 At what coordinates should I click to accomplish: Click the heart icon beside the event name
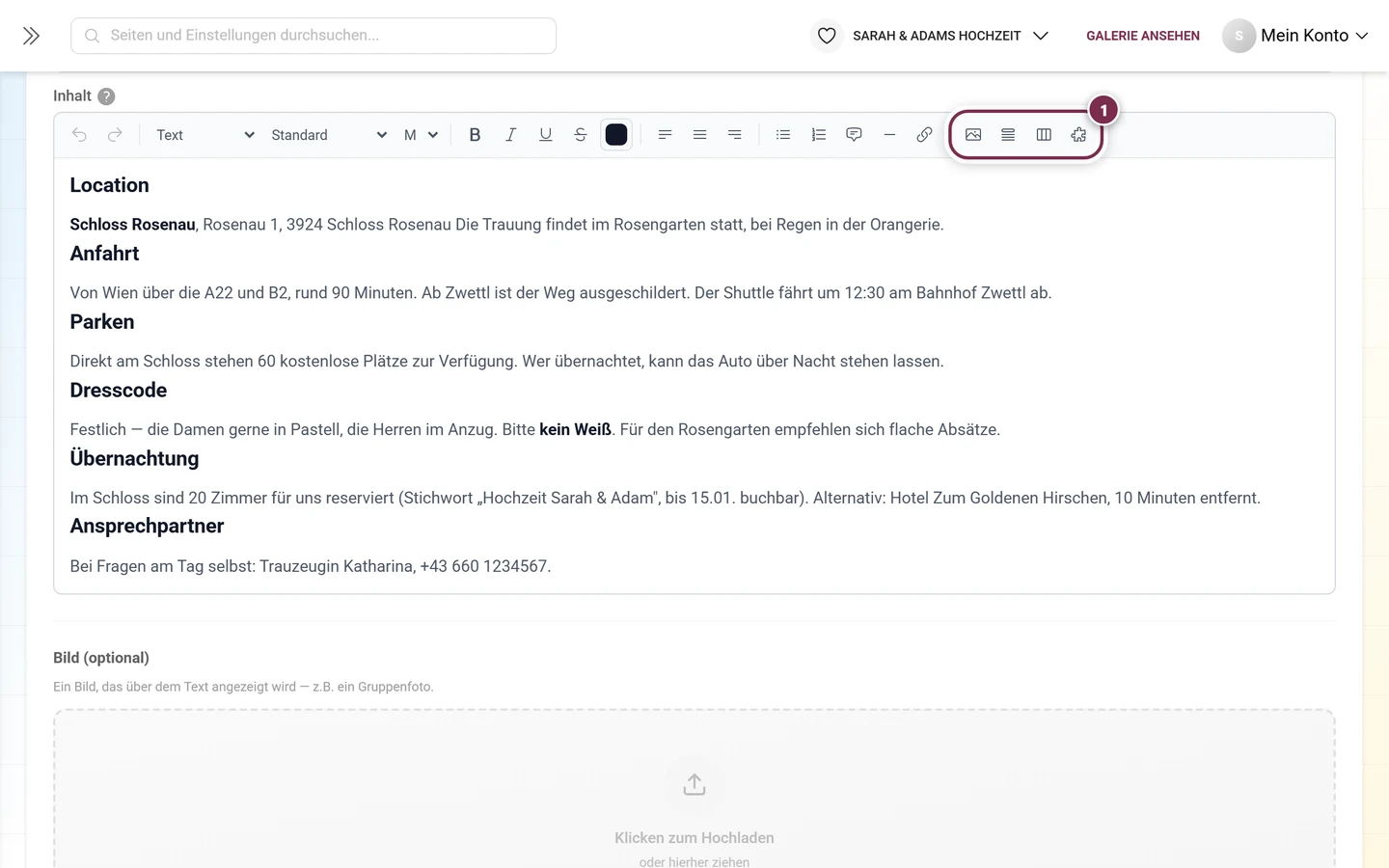click(827, 36)
